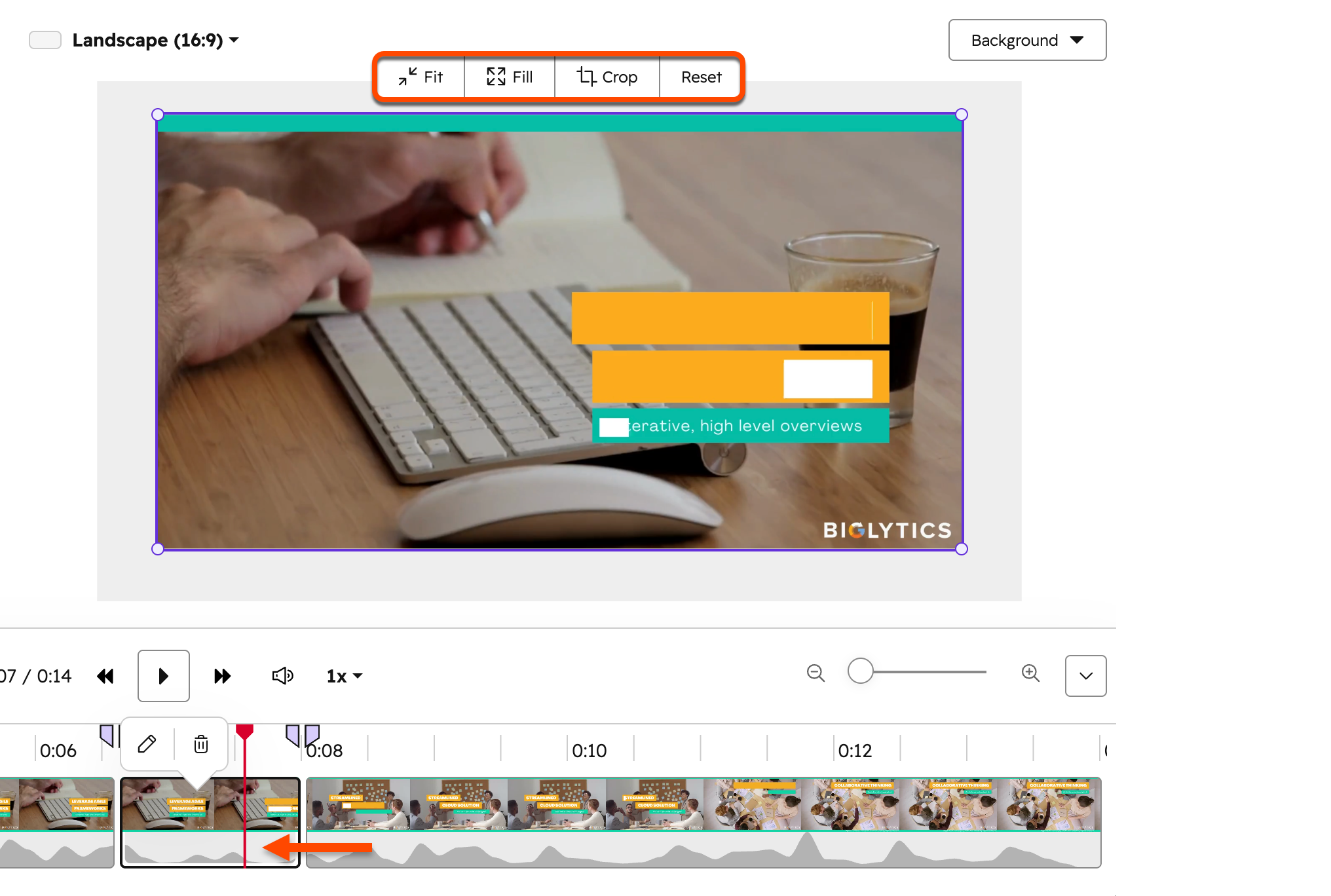The height and width of the screenshot is (896, 1331).
Task: Click the 0:12 mark on the timeline ruler
Action: [855, 751]
